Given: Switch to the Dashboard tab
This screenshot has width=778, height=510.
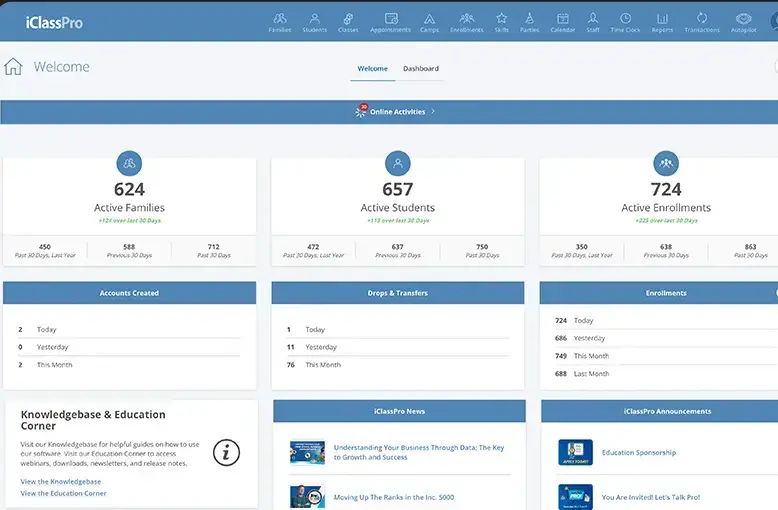Looking at the screenshot, I should pyautogui.click(x=421, y=68).
